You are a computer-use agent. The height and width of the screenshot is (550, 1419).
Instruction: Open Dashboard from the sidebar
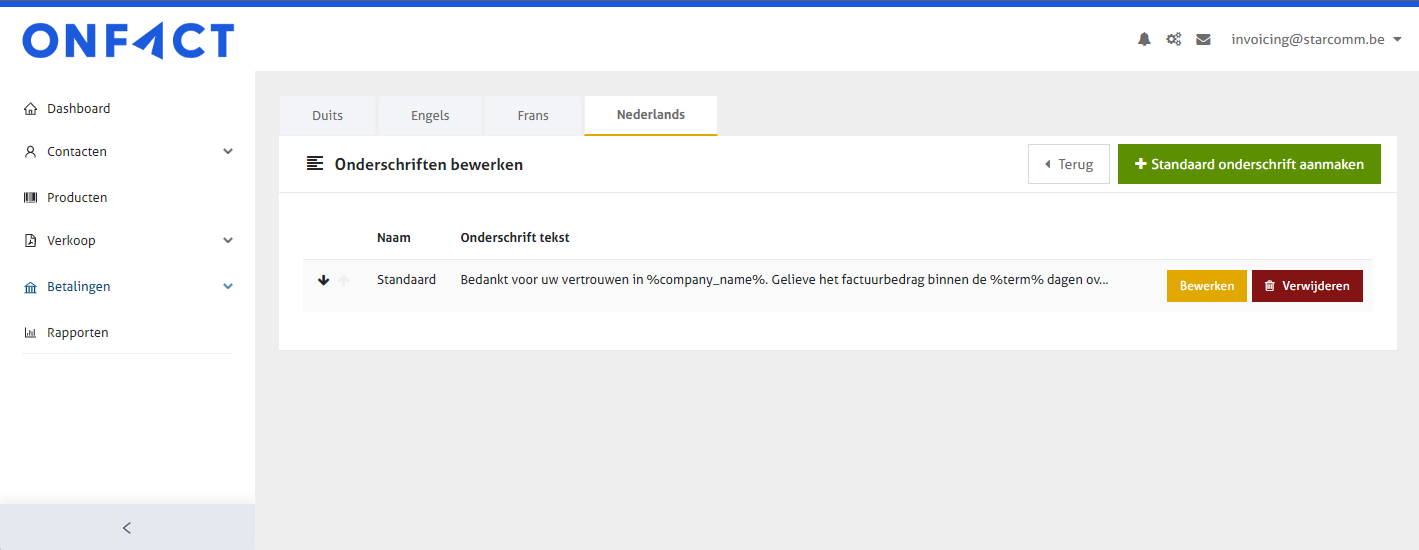[78, 108]
